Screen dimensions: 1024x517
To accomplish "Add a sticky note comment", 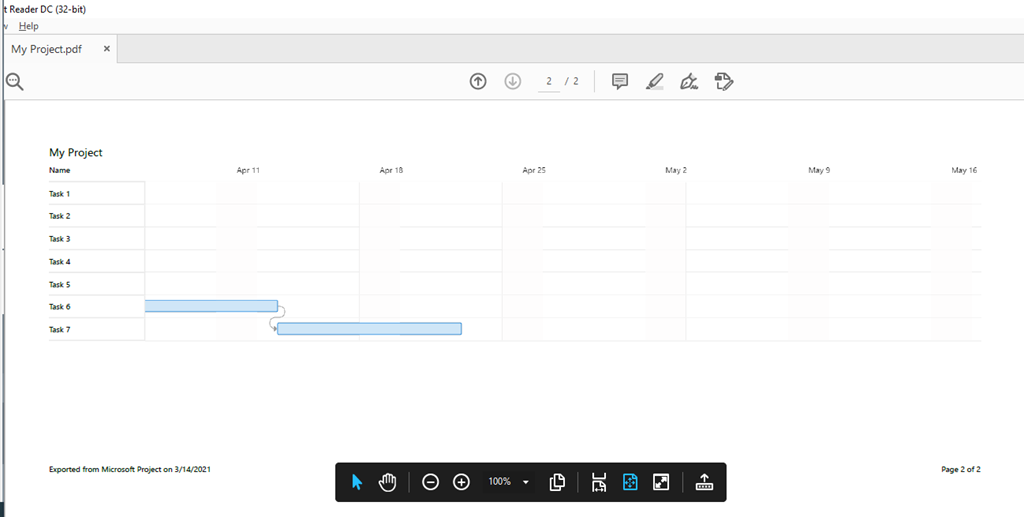I will pyautogui.click(x=620, y=81).
